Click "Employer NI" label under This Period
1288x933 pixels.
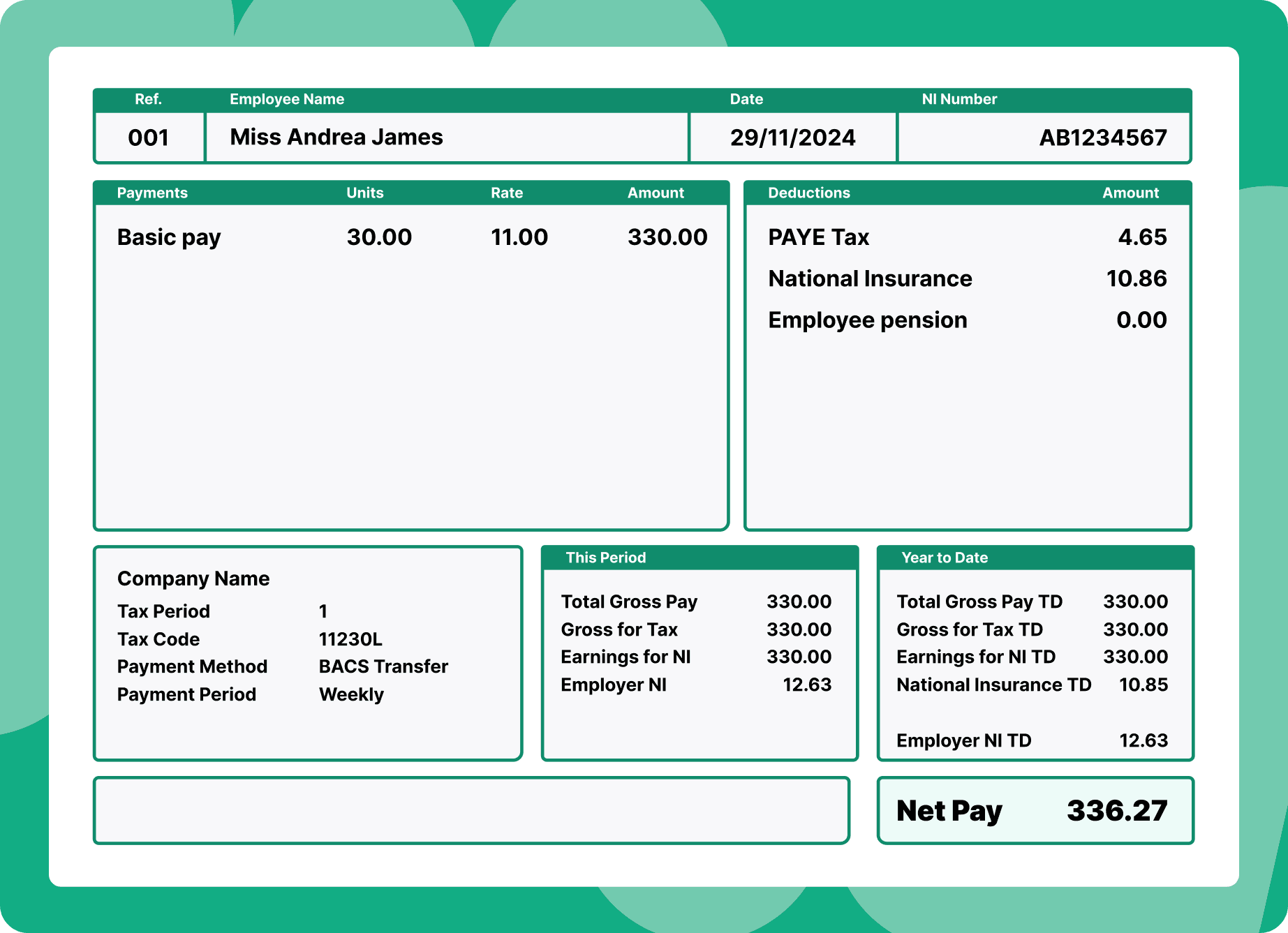pos(614,685)
